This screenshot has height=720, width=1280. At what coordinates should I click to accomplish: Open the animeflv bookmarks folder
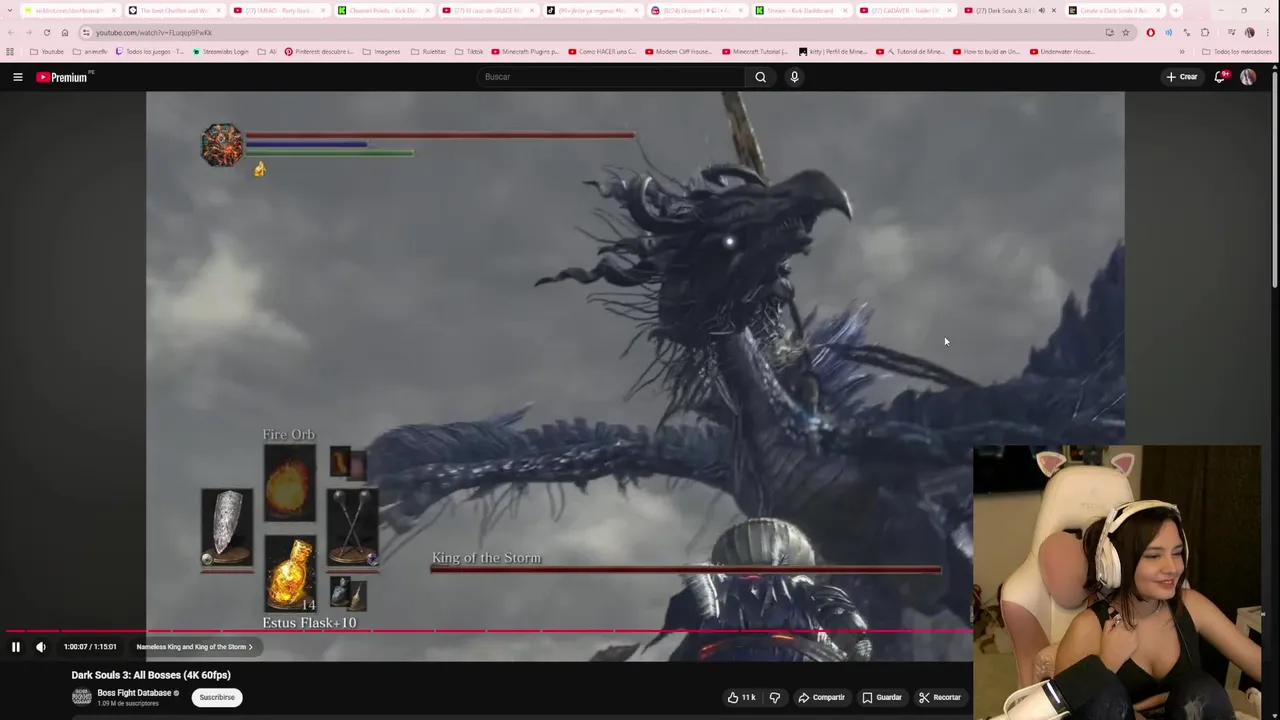coord(90,51)
